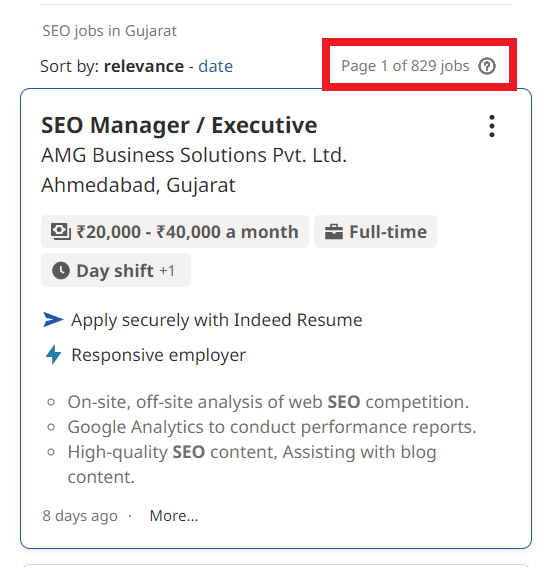
Task: Click the Full-time job type tag
Action: (x=375, y=231)
